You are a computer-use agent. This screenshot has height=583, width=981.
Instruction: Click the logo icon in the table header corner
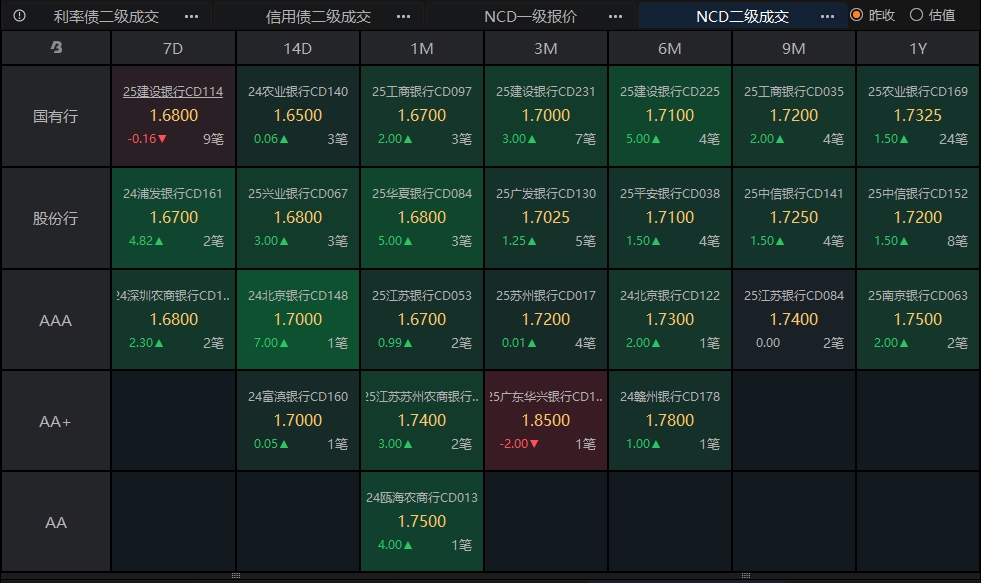(56, 47)
